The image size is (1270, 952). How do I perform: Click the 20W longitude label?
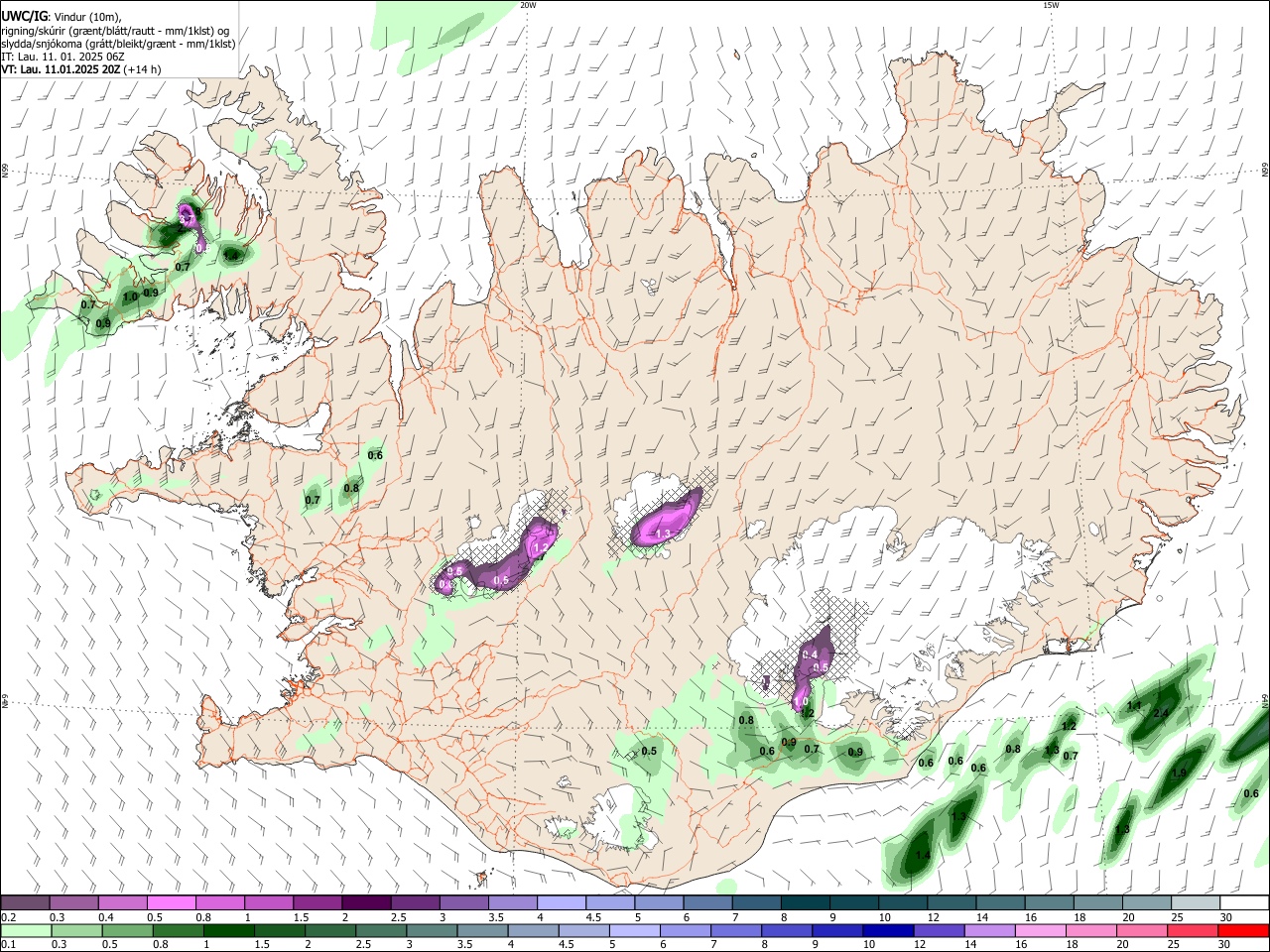(528, 5)
